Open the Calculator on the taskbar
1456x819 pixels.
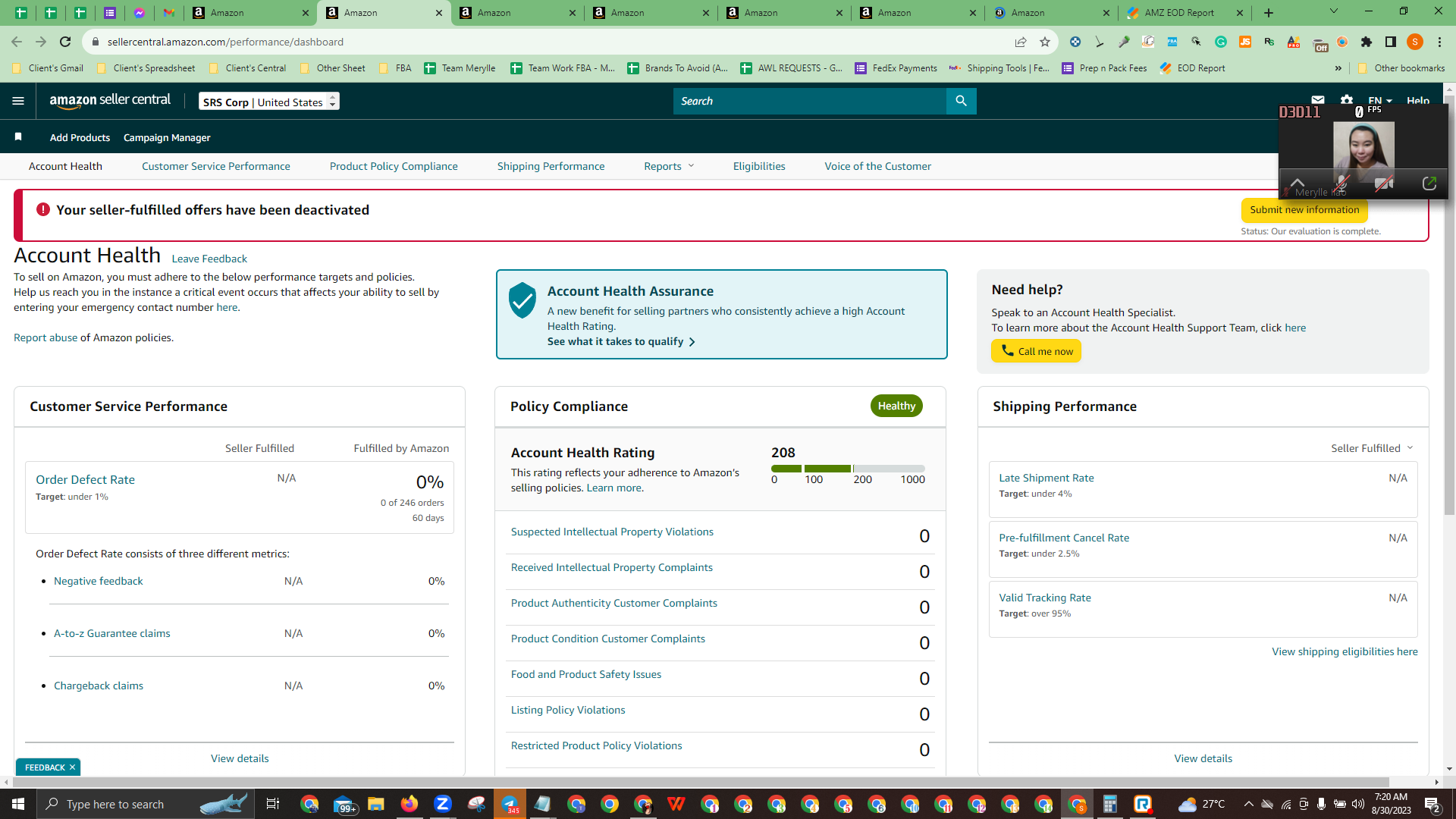tap(1110, 804)
